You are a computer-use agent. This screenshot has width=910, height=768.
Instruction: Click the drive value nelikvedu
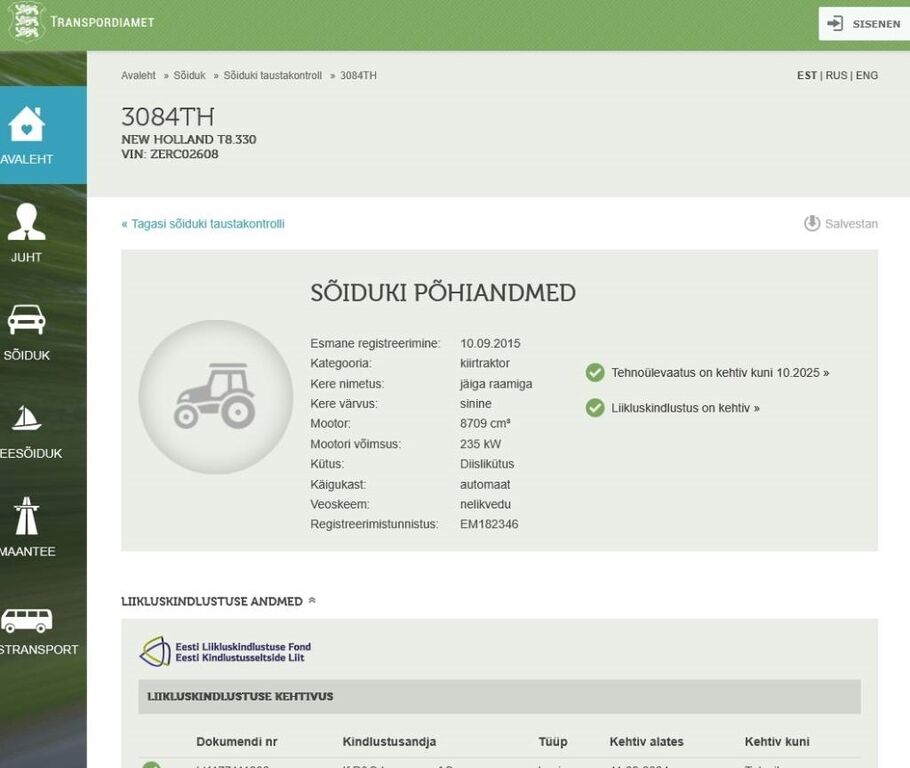coord(485,504)
